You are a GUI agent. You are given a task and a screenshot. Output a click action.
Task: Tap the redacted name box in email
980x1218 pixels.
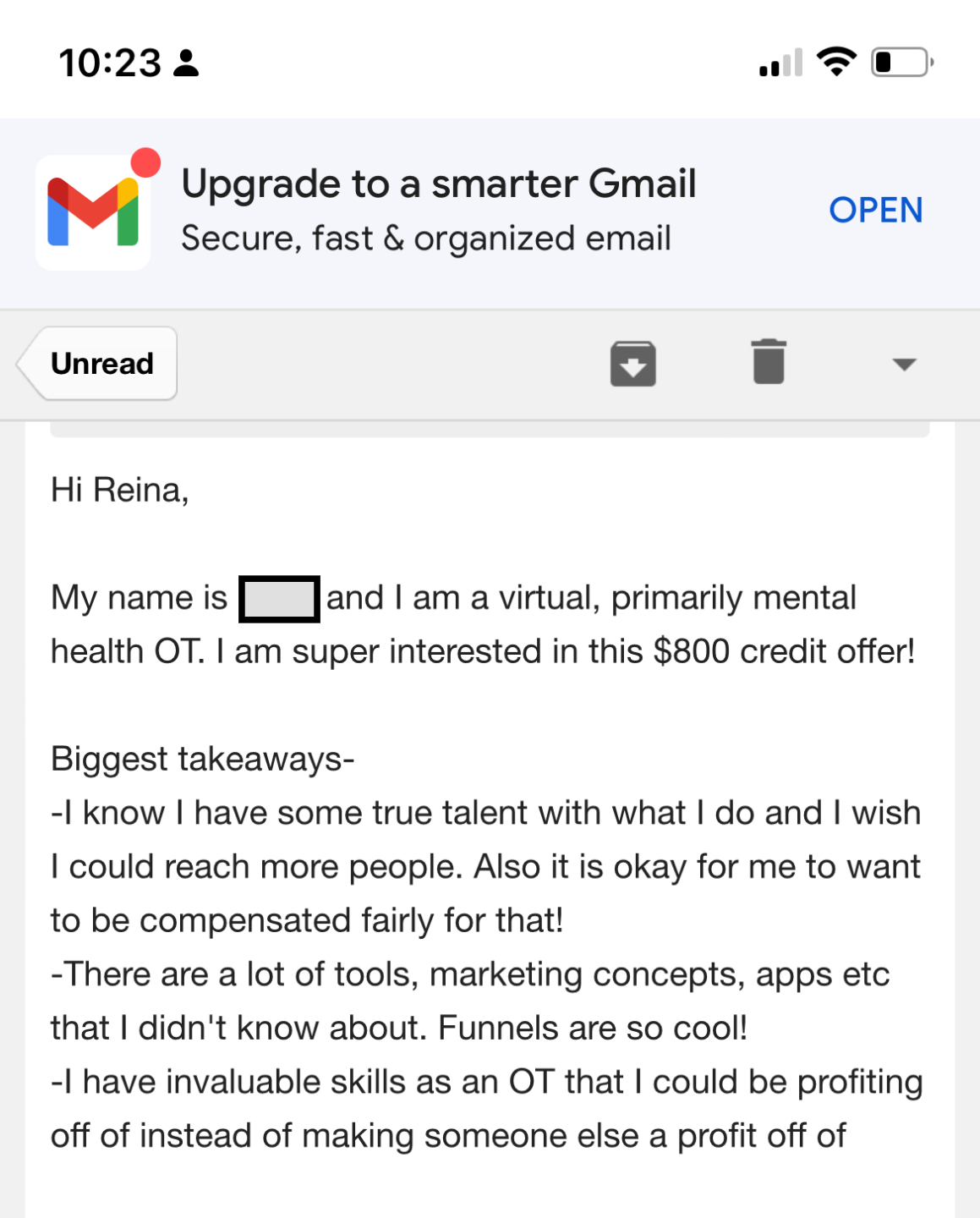tap(279, 599)
